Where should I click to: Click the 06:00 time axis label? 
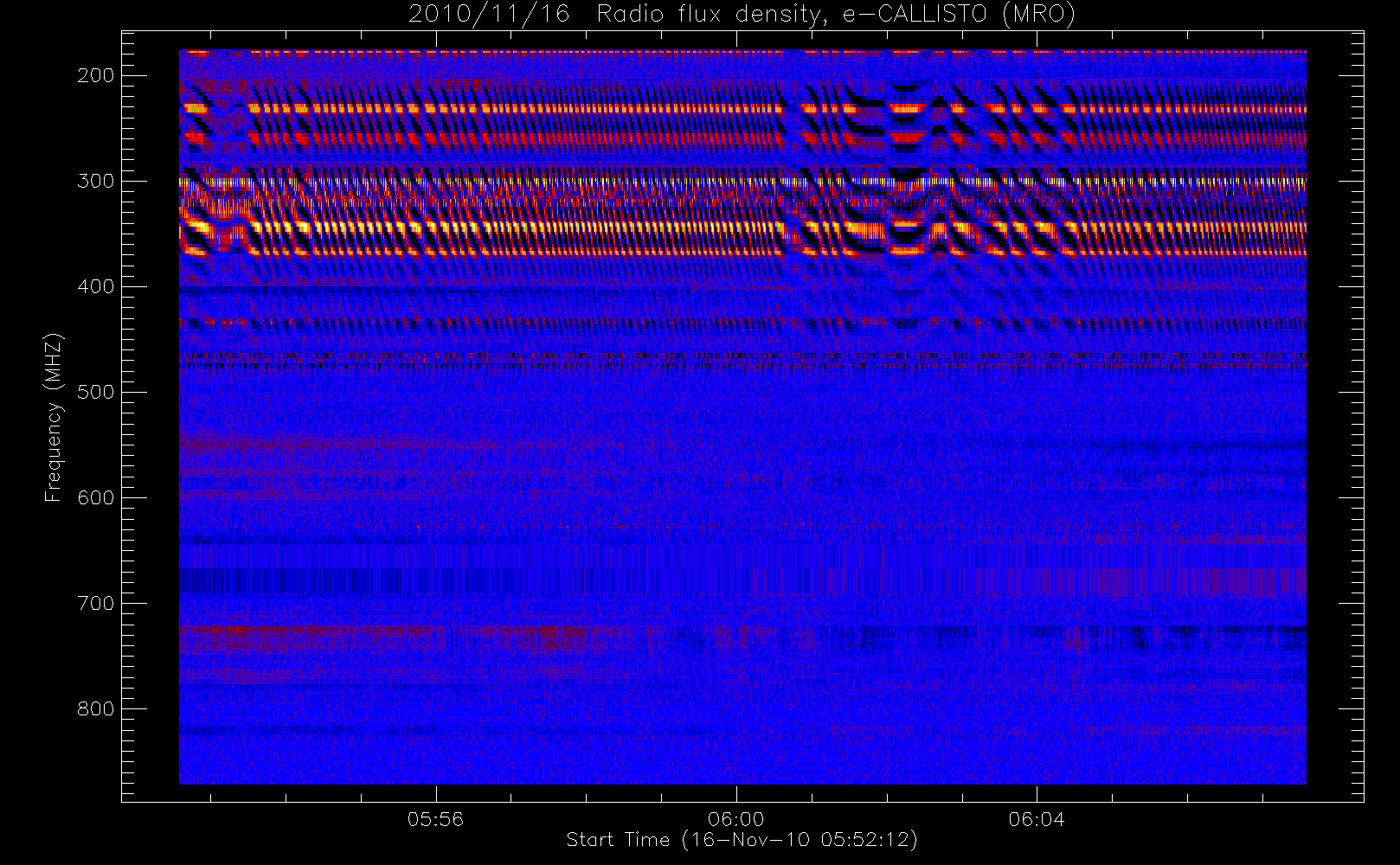point(735,819)
